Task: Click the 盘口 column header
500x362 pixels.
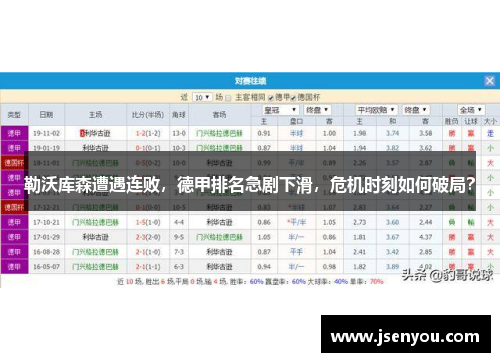Action: click(x=296, y=121)
